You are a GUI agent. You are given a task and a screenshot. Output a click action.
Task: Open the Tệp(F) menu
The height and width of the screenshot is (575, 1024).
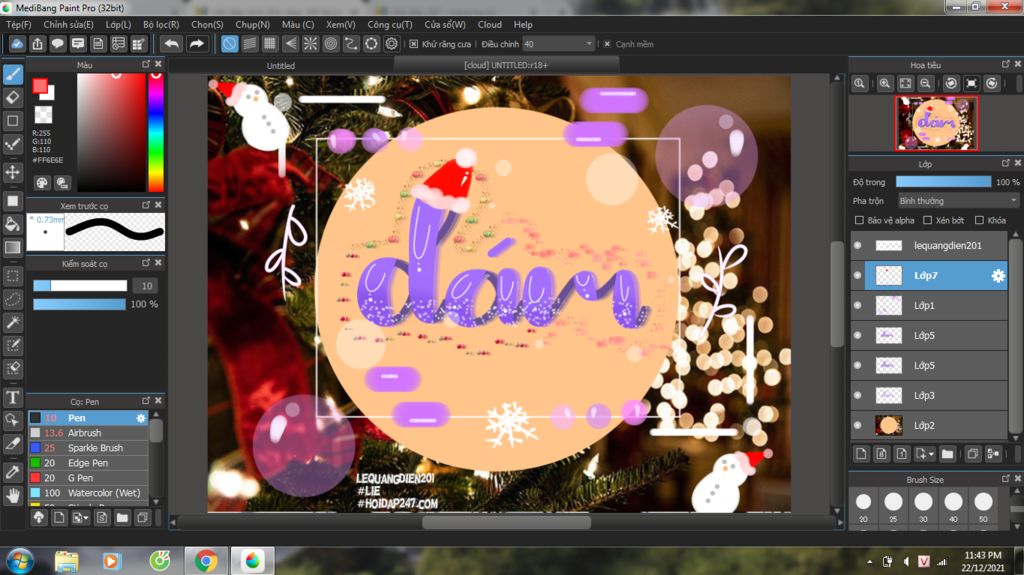point(18,24)
